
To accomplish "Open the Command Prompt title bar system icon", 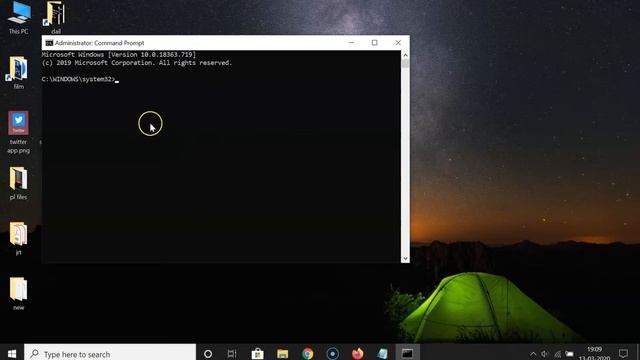I will coord(49,43).
